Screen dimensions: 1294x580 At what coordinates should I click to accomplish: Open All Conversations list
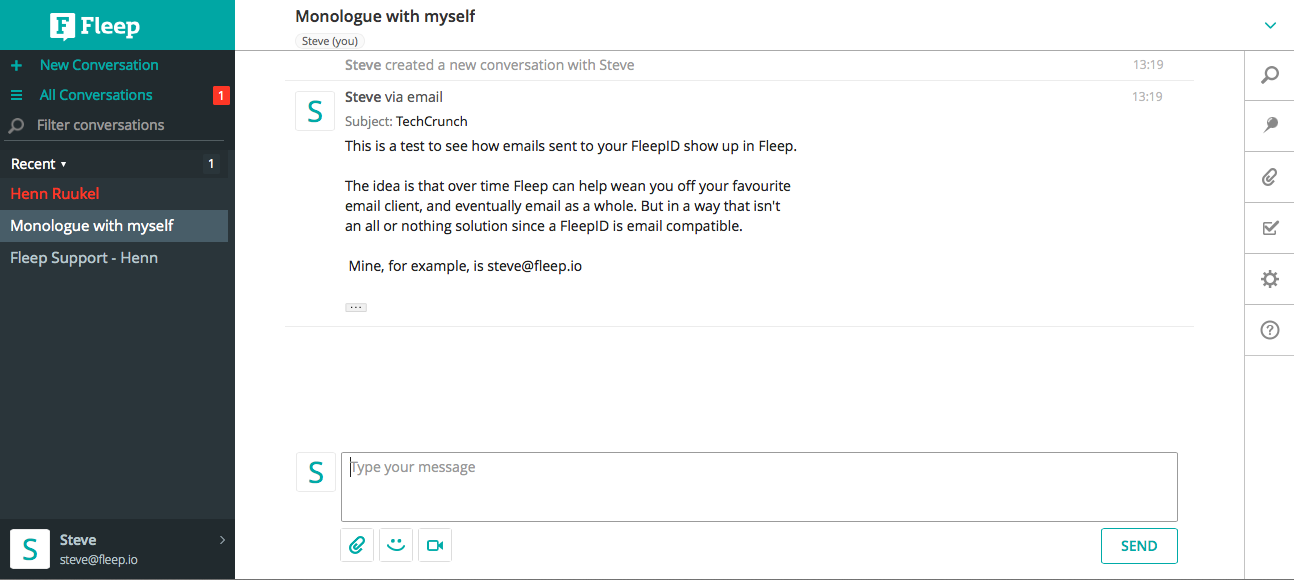pyautogui.click(x=95, y=95)
